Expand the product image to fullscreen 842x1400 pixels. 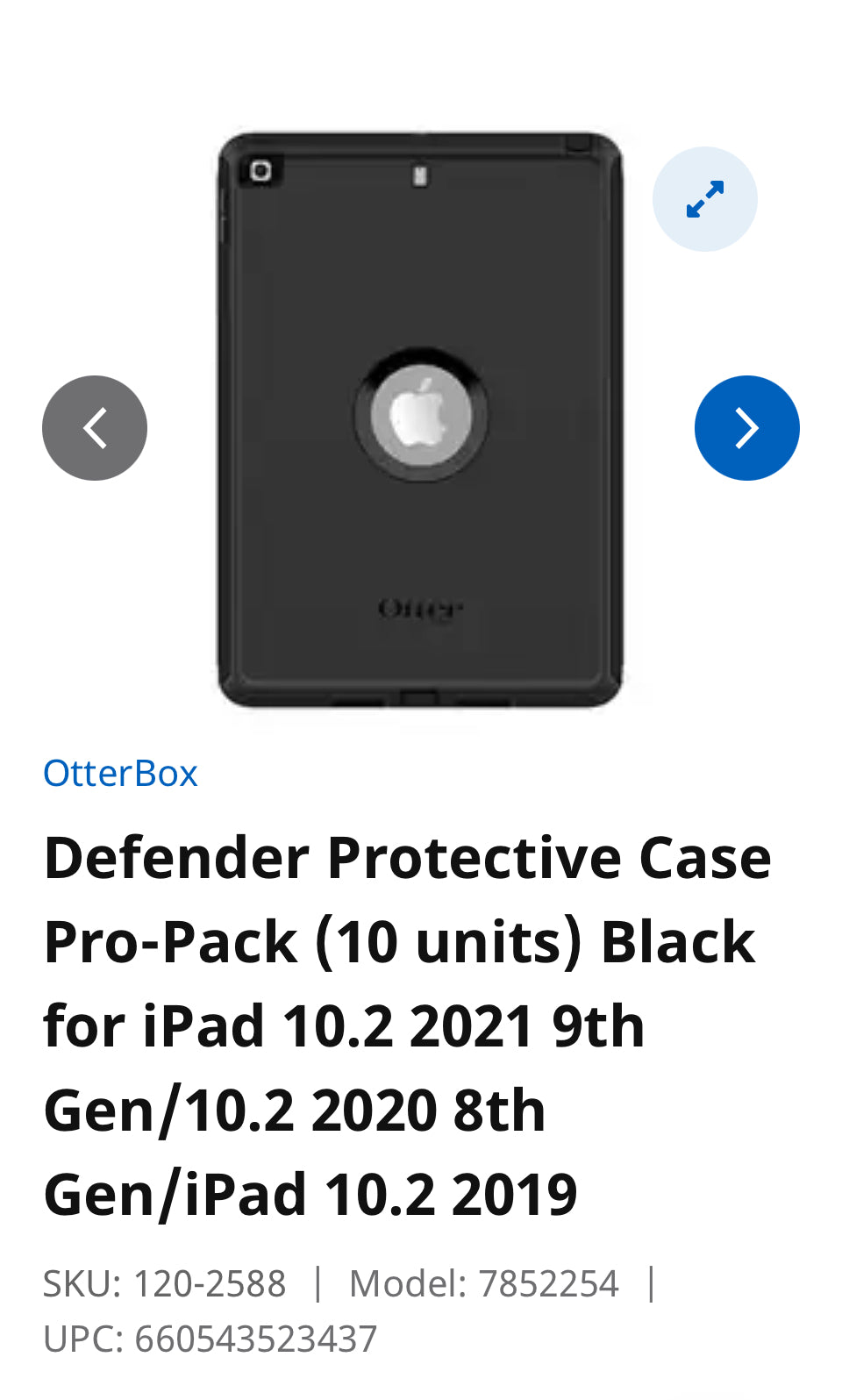(705, 199)
